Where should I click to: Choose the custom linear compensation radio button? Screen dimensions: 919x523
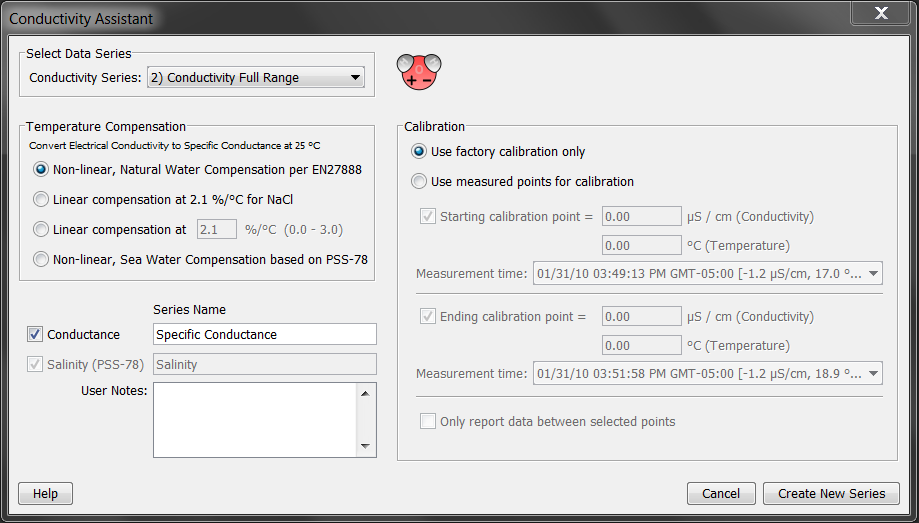tap(41, 229)
